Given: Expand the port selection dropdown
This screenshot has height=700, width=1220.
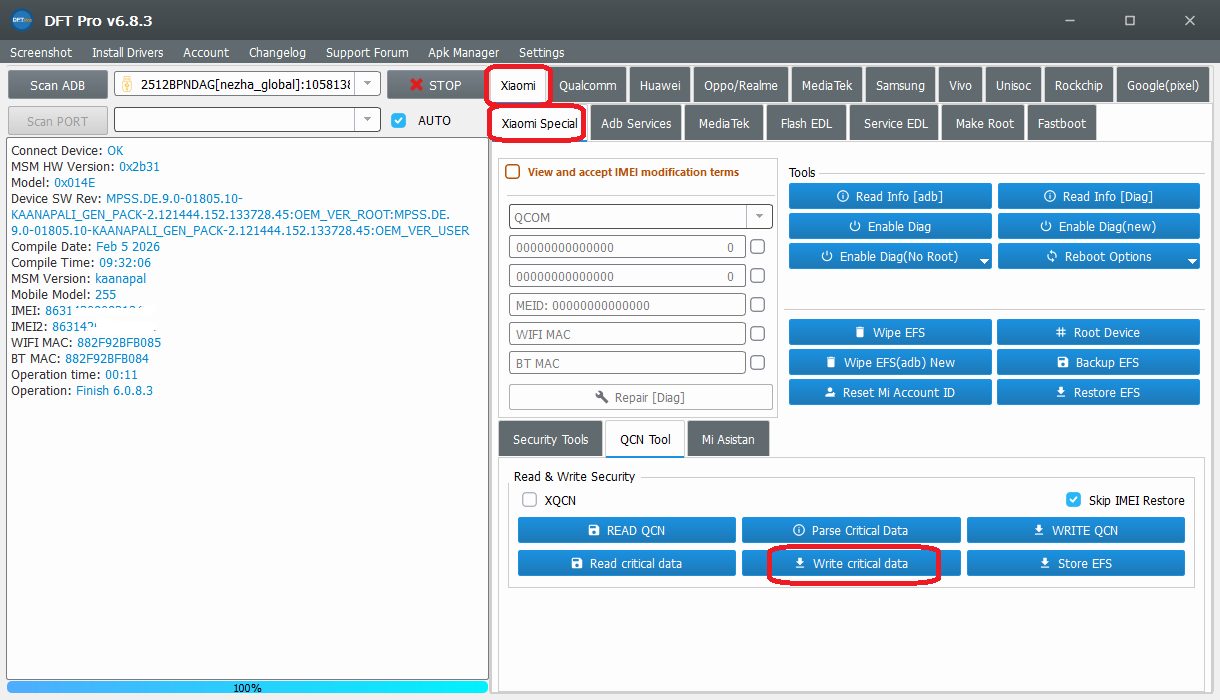Looking at the screenshot, I should (368, 120).
